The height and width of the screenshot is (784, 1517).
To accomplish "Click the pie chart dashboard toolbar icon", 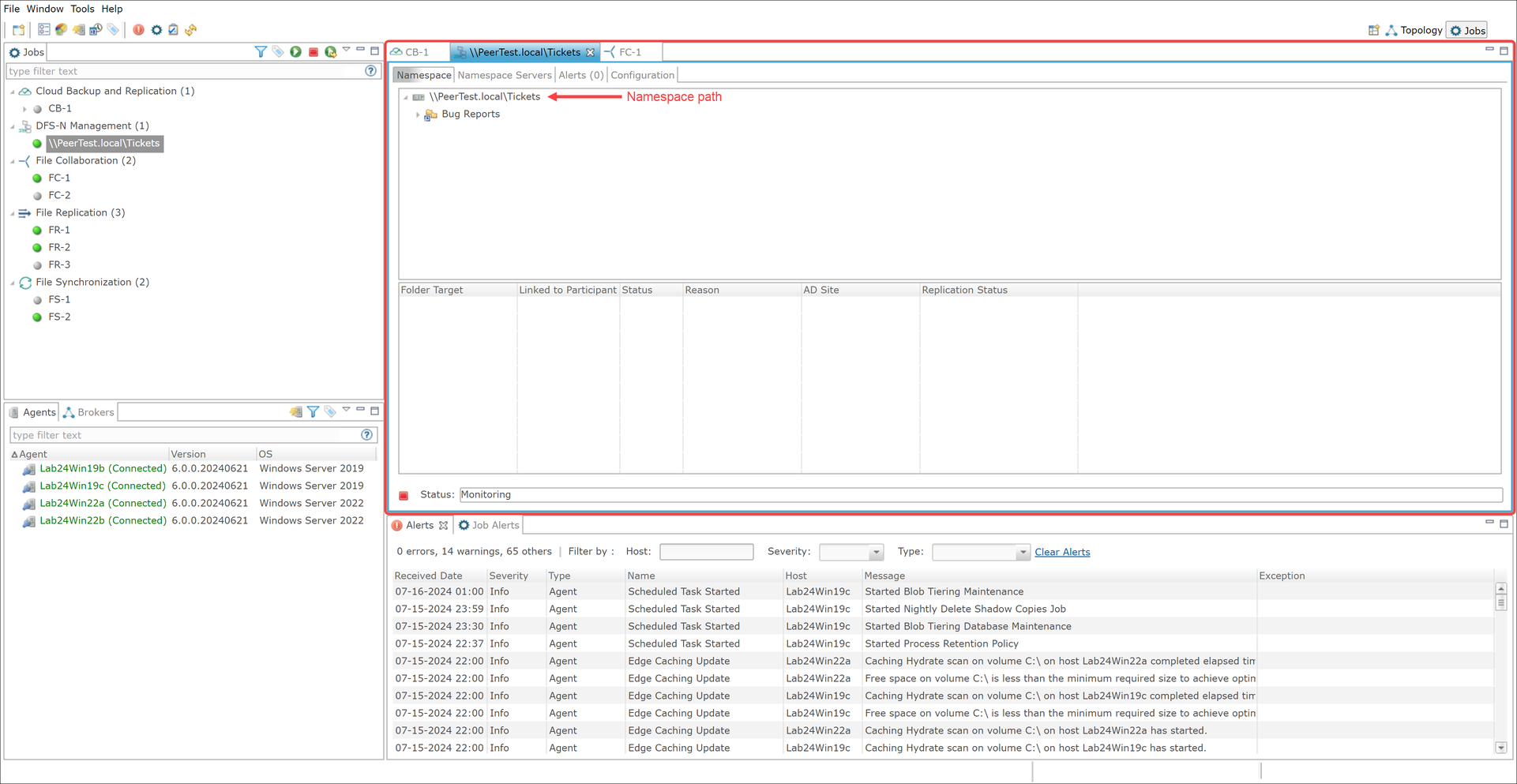I will pyautogui.click(x=61, y=30).
